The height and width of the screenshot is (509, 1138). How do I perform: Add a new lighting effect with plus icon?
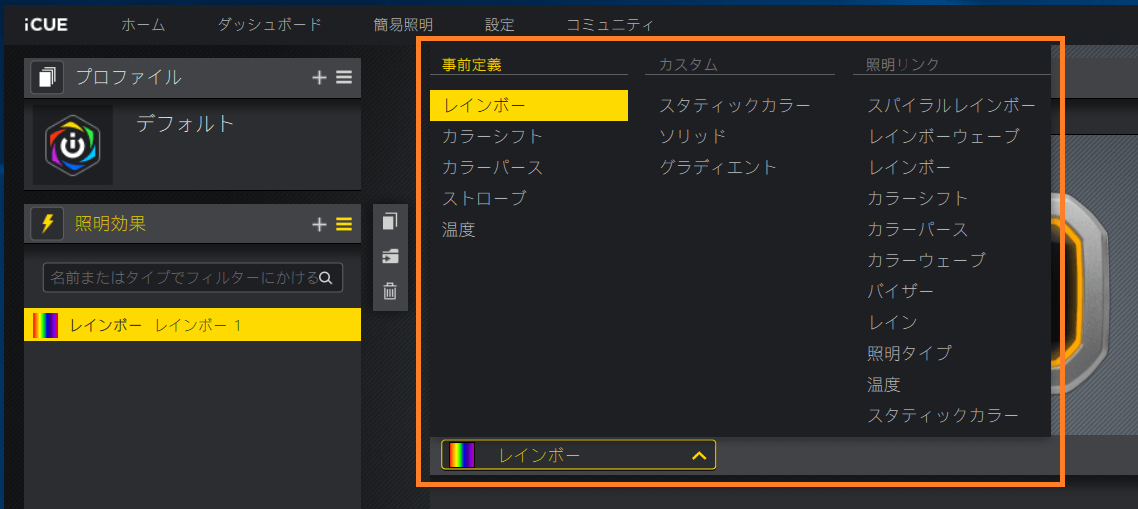319,225
